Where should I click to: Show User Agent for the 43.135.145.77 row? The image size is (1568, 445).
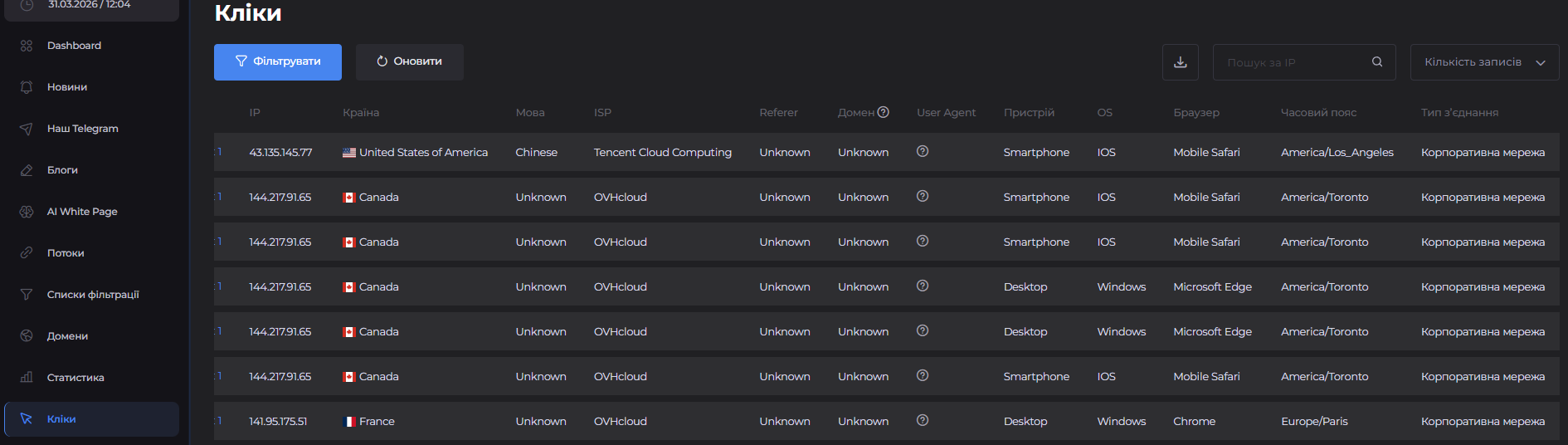click(922, 151)
